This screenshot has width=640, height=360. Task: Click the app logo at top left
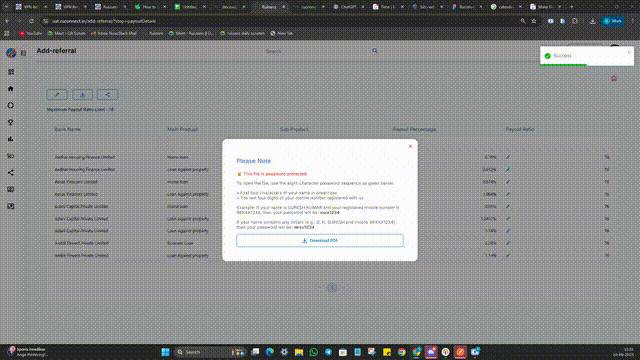11,53
